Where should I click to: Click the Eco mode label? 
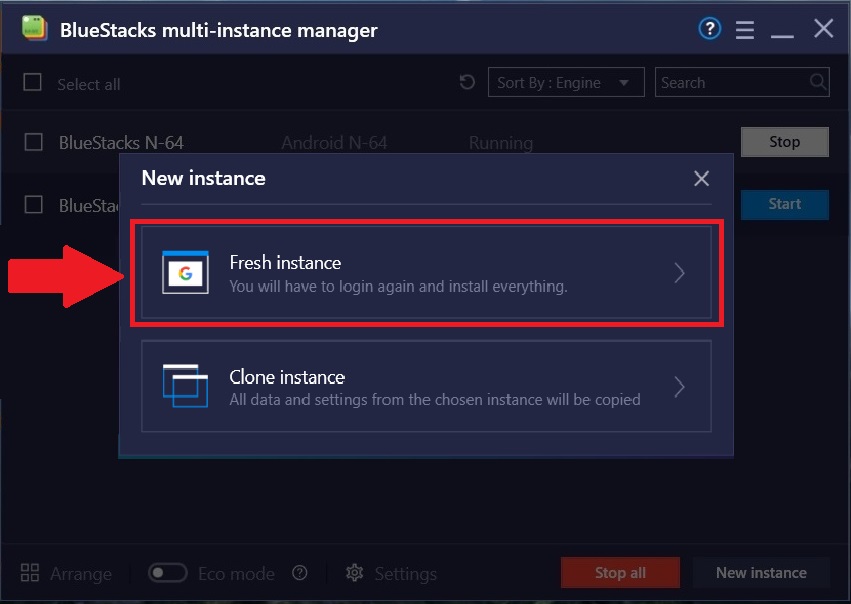click(236, 574)
